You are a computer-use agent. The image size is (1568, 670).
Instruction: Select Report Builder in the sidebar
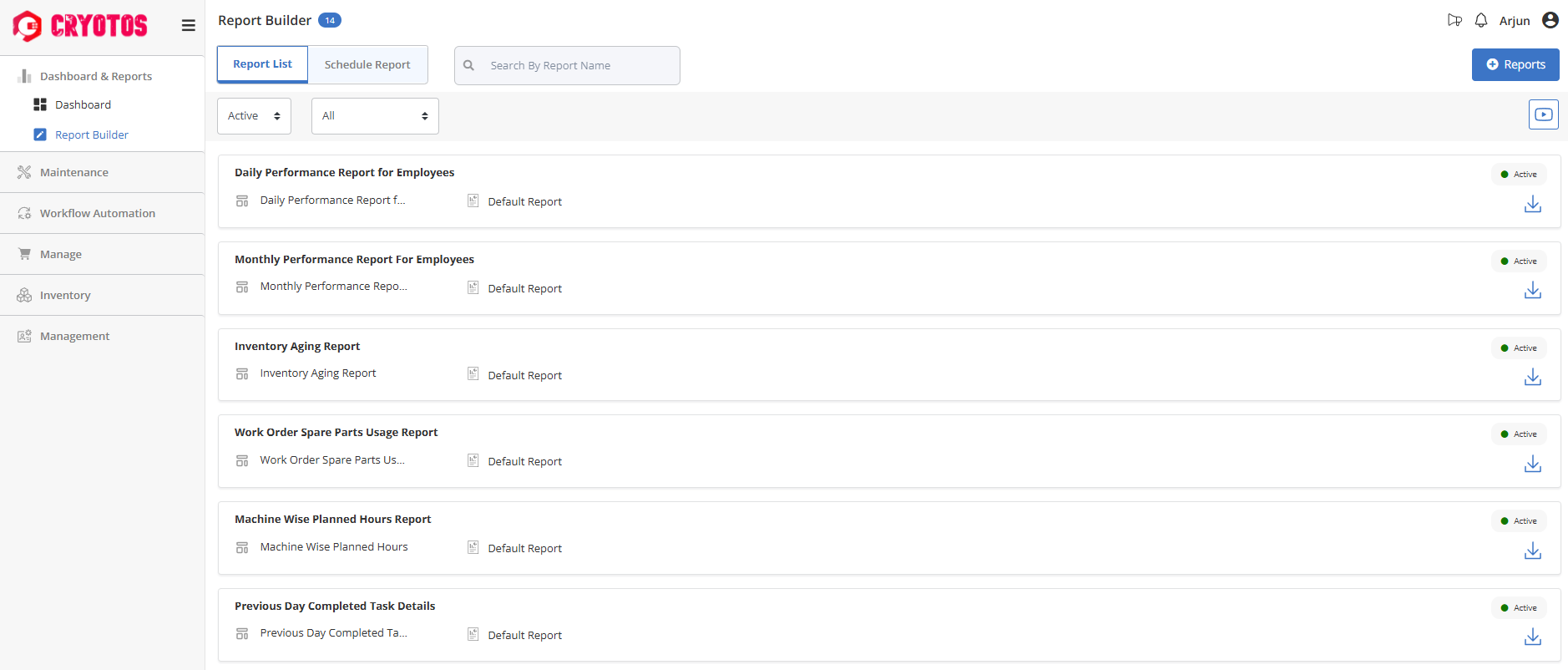click(92, 135)
